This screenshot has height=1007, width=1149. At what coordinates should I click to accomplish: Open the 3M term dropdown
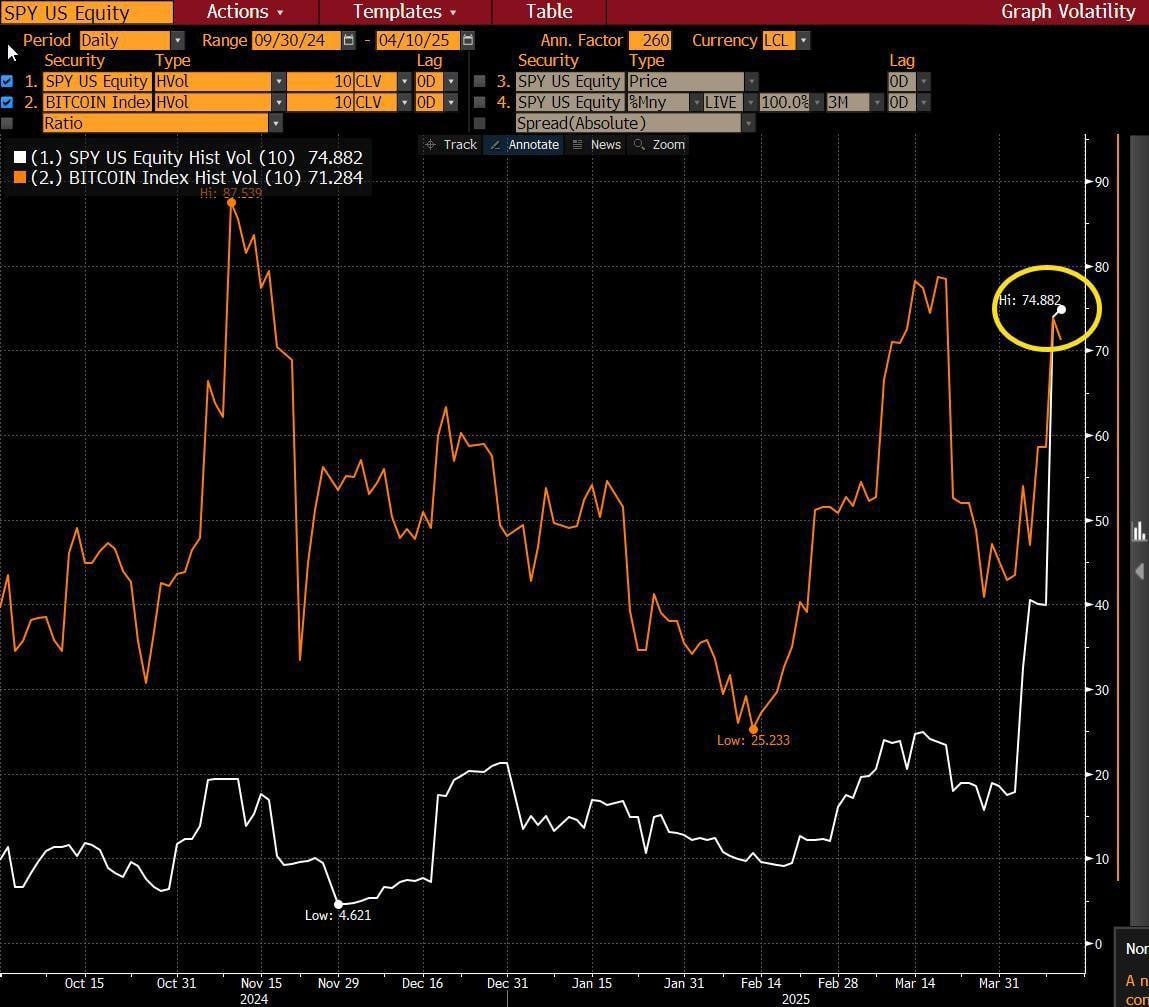876,103
